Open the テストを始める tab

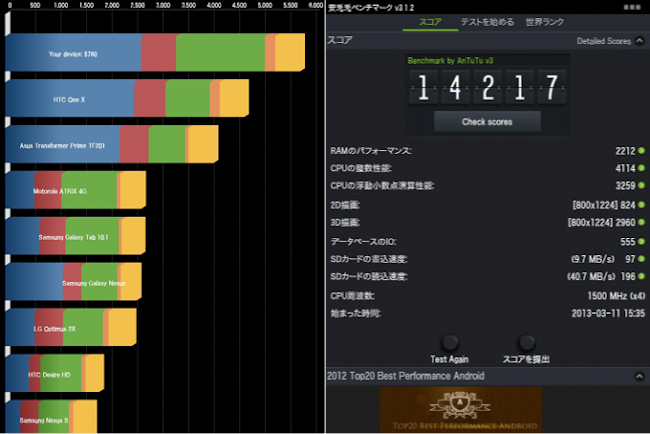[x=487, y=22]
